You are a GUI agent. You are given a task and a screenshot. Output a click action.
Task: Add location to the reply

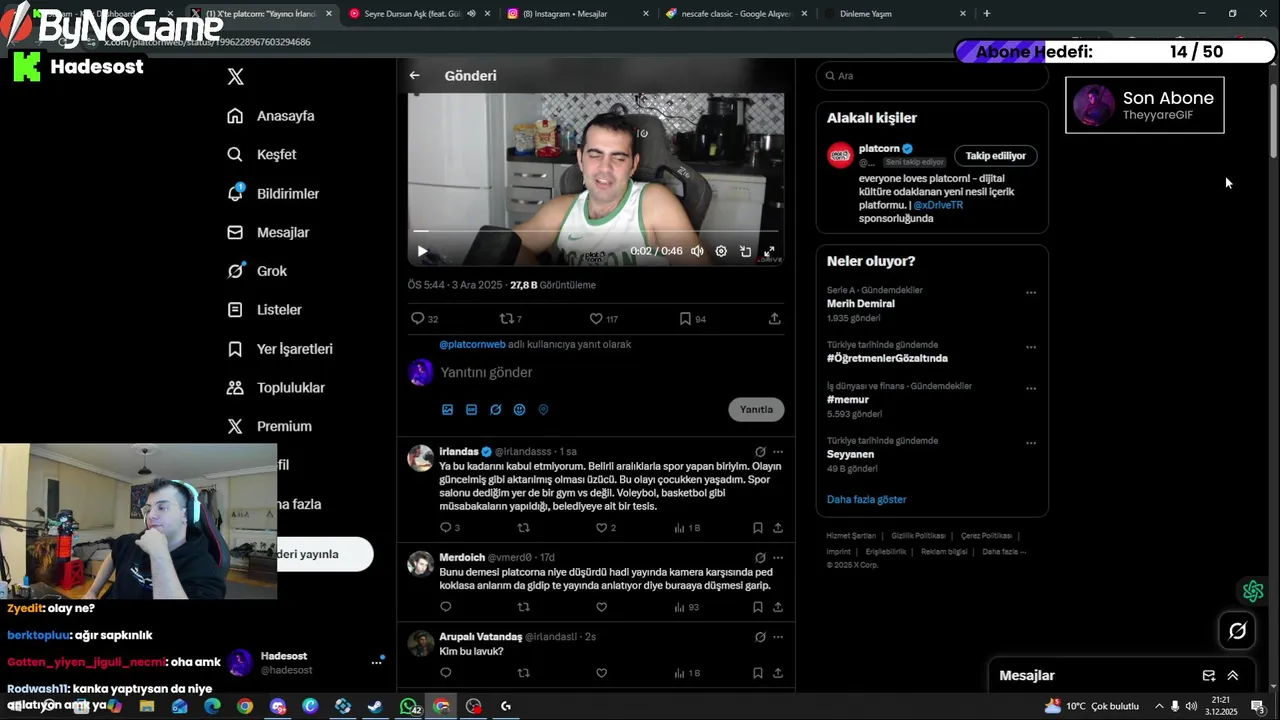543,409
